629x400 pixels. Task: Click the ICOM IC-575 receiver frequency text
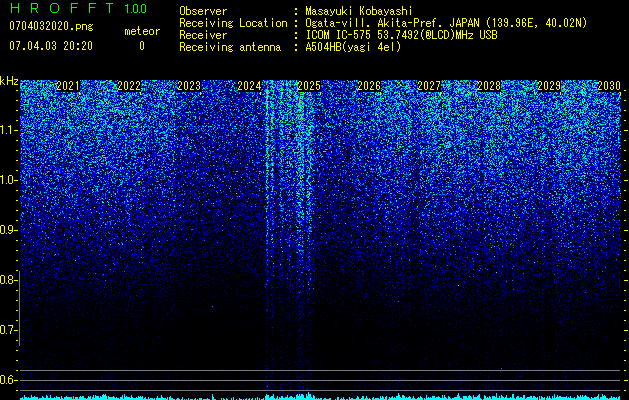pos(402,35)
